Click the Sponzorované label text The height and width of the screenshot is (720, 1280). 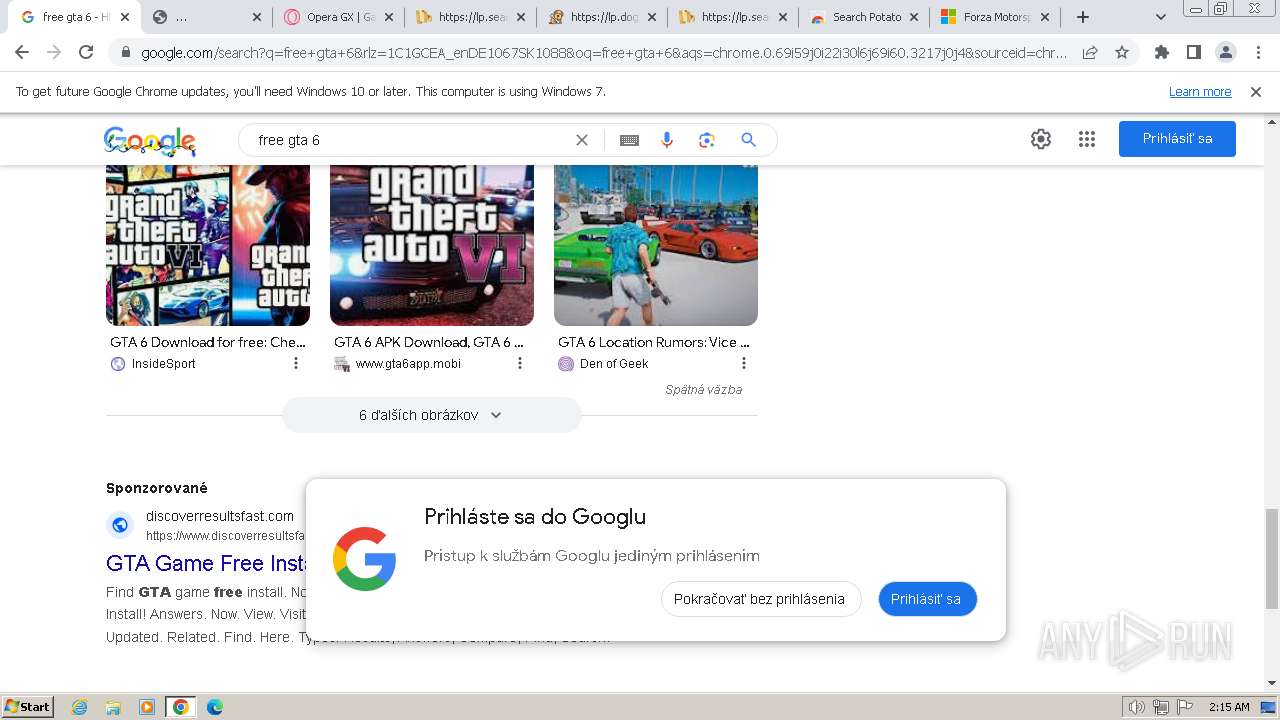157,488
